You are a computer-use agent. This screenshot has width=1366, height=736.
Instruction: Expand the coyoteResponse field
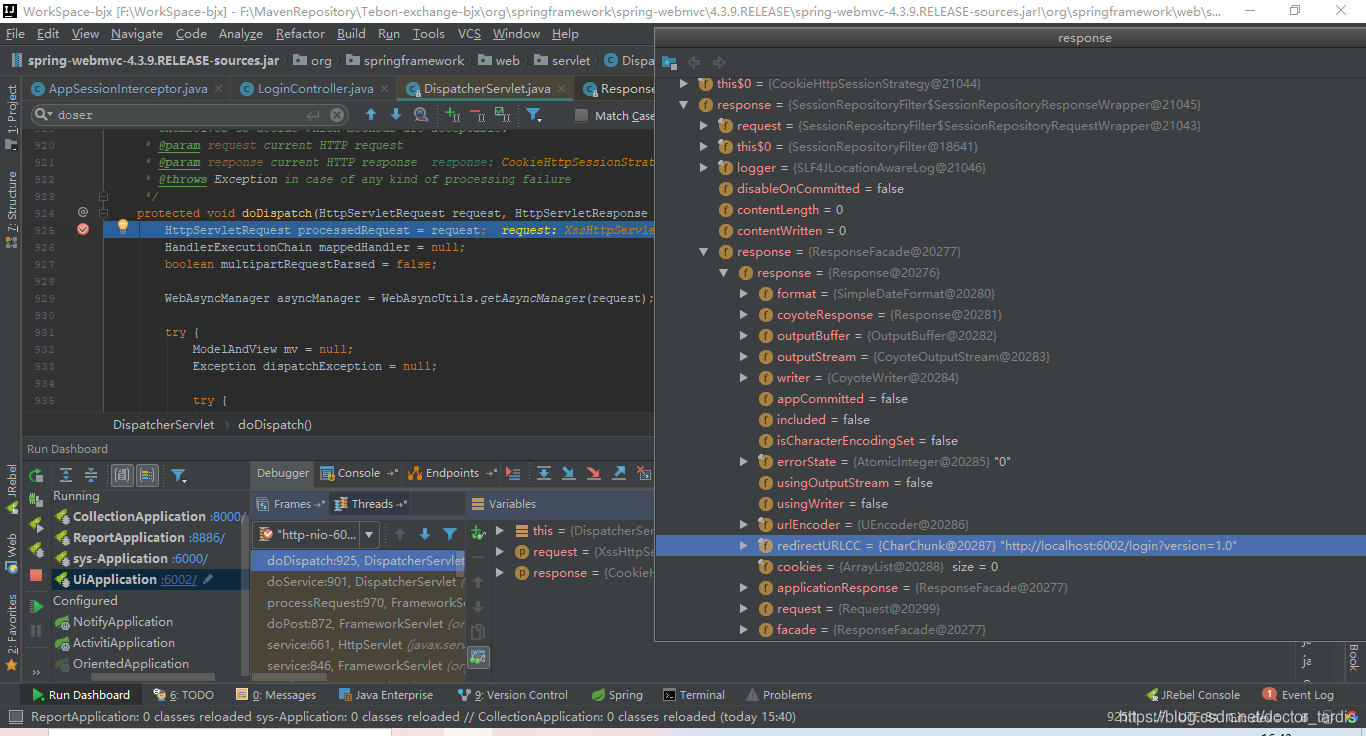click(743, 315)
